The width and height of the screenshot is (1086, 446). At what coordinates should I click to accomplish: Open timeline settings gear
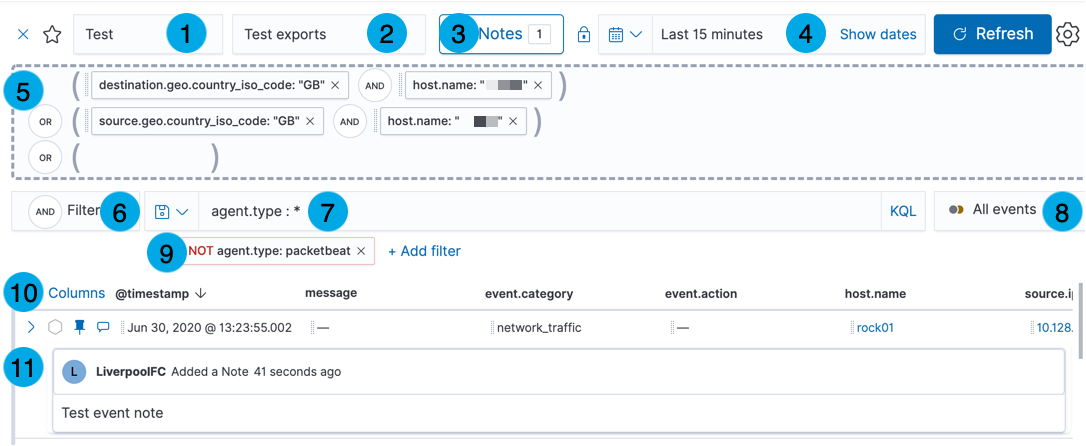pos(1068,34)
